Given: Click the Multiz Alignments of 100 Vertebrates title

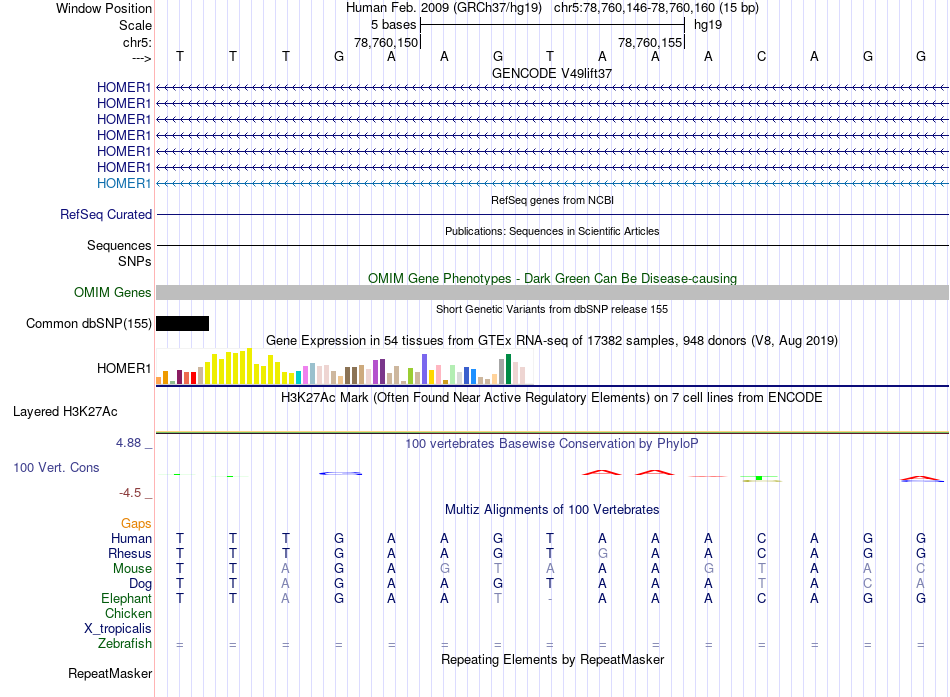Looking at the screenshot, I should (x=552, y=509).
